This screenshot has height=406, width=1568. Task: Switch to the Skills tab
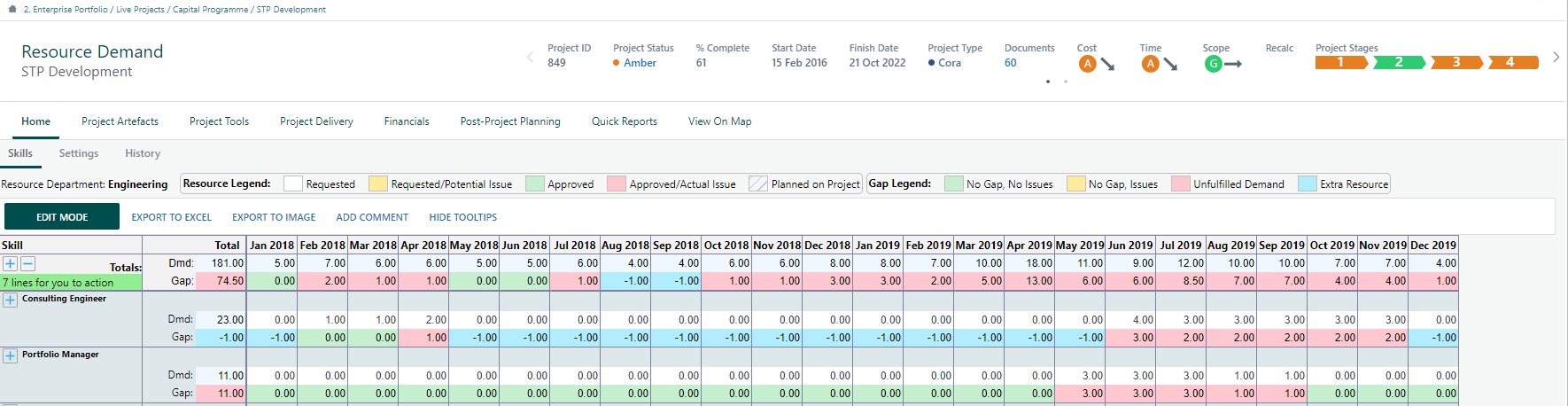(x=20, y=153)
